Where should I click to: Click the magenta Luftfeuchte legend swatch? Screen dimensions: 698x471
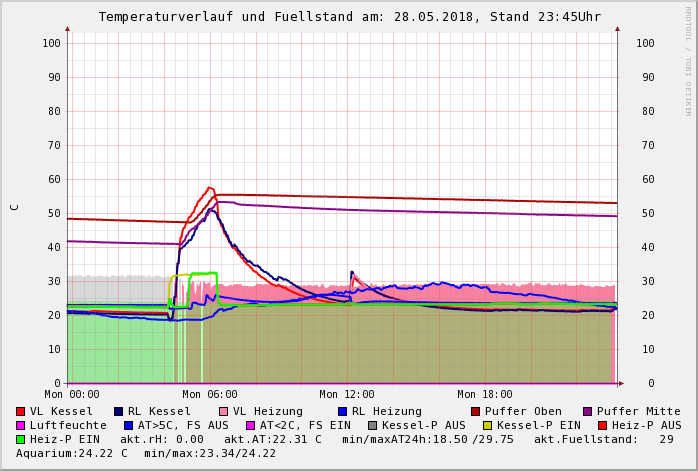(x=21, y=425)
